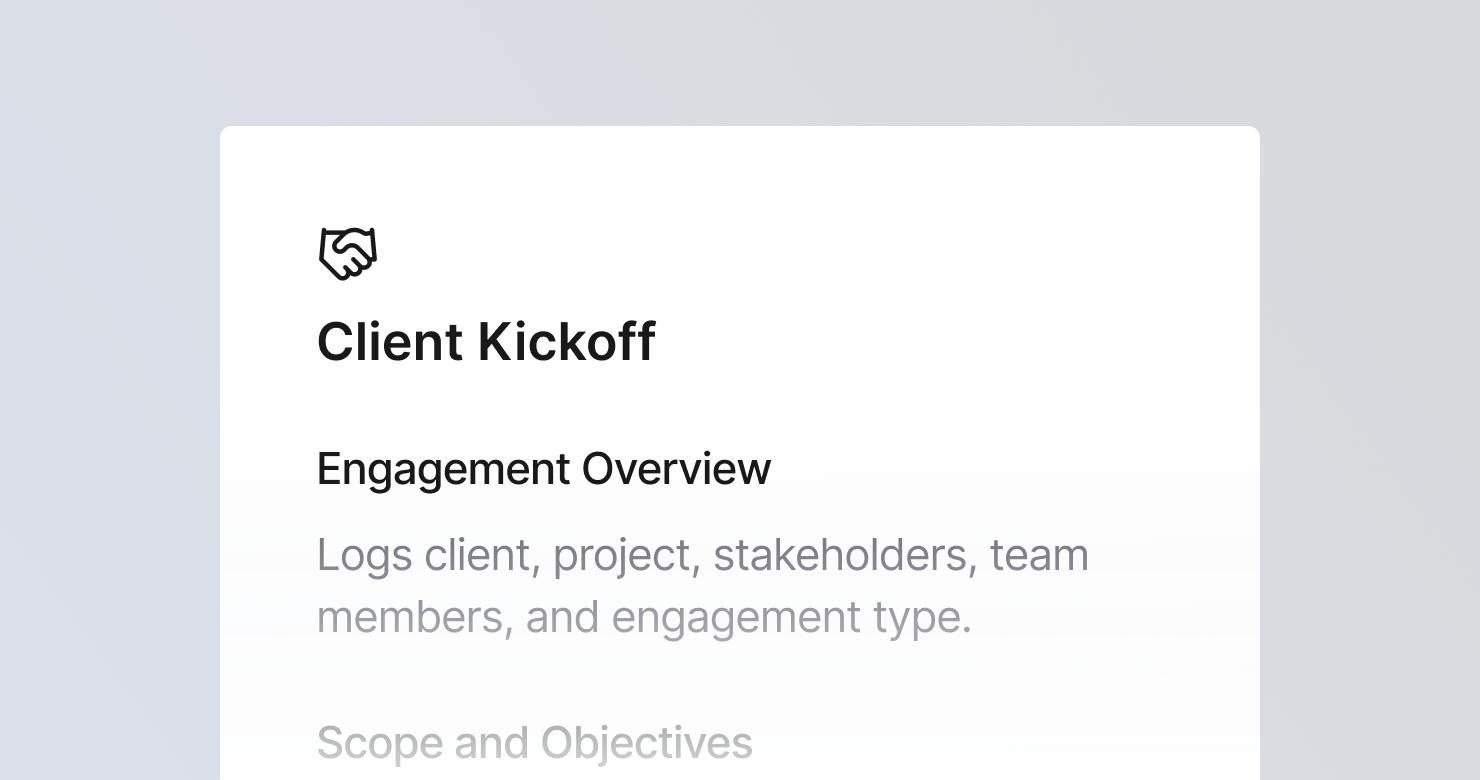1480x780 pixels.
Task: Click "engagement type." at the description end
Action: (791, 618)
